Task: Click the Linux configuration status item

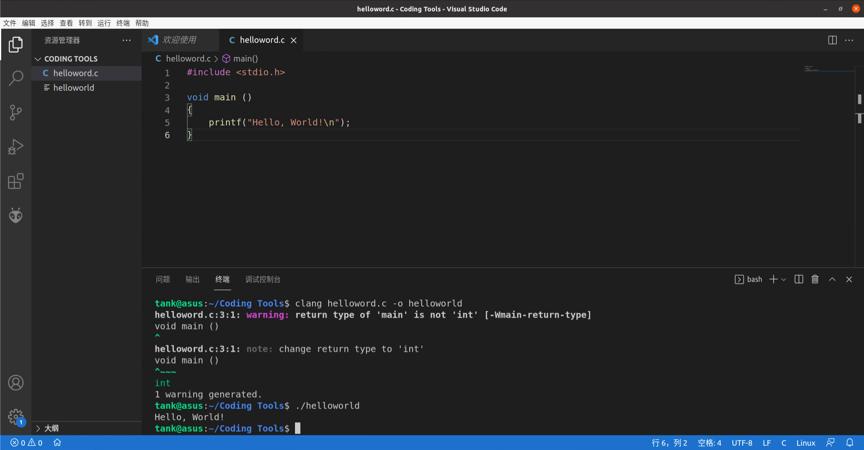Action: pos(806,443)
